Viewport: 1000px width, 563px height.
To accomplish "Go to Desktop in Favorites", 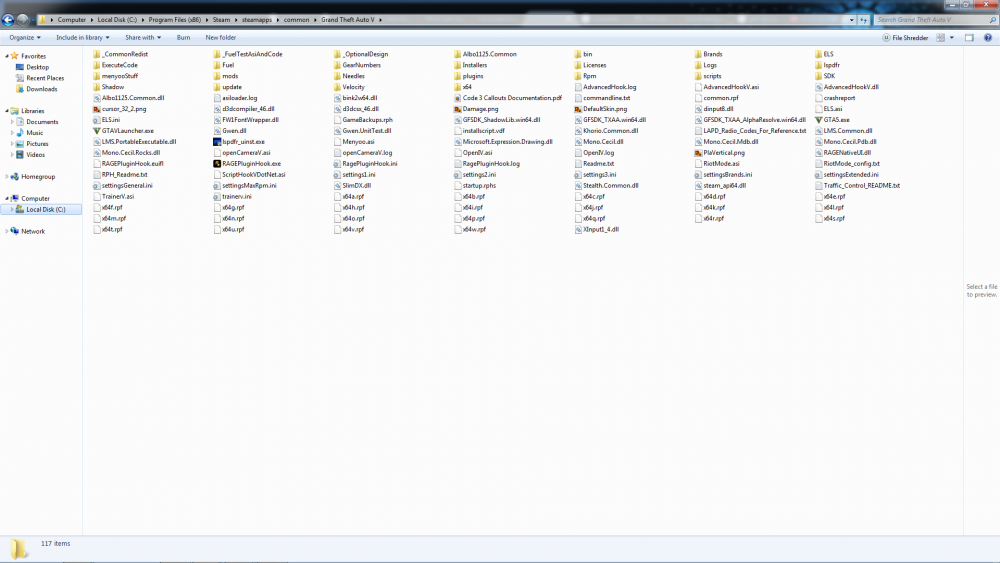I will click(38, 67).
